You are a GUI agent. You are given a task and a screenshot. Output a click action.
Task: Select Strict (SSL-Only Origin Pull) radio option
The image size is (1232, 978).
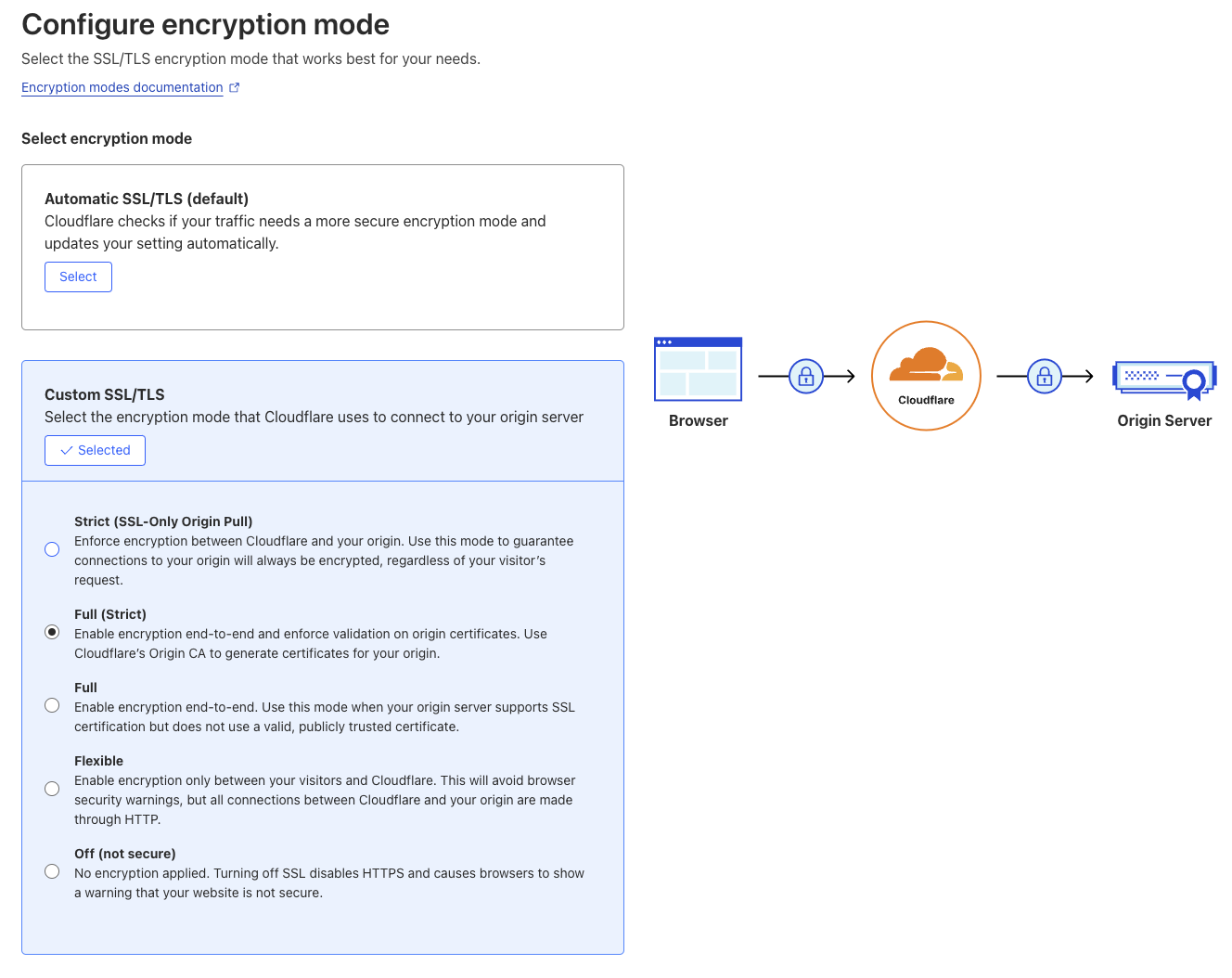(x=52, y=549)
